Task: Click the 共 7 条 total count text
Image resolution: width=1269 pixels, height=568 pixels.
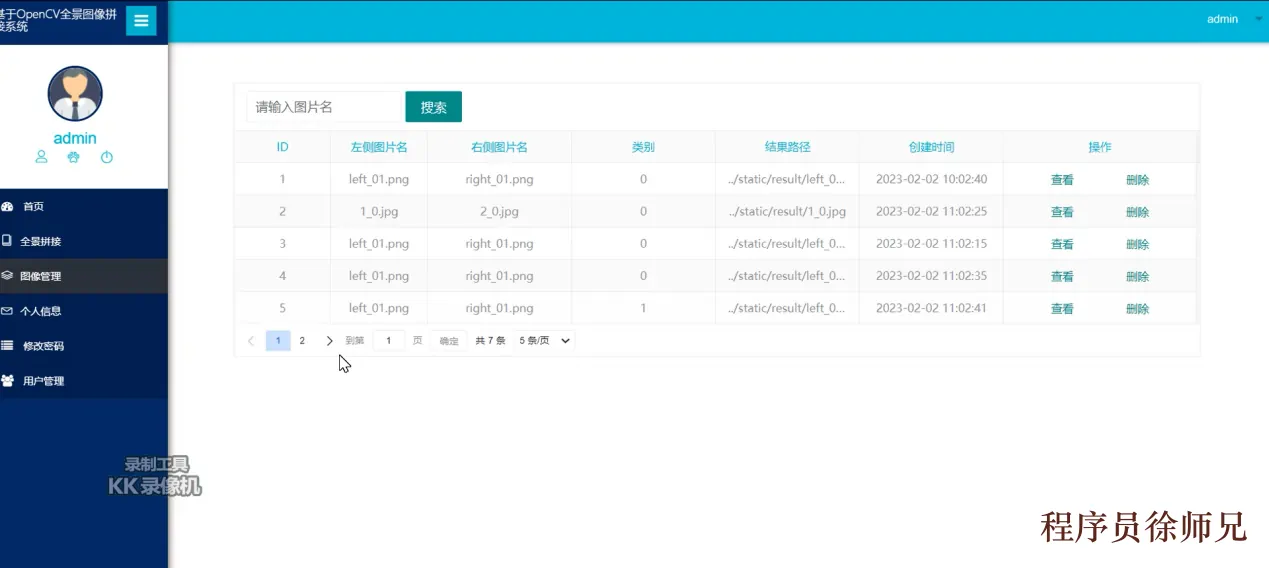Action: (x=490, y=341)
